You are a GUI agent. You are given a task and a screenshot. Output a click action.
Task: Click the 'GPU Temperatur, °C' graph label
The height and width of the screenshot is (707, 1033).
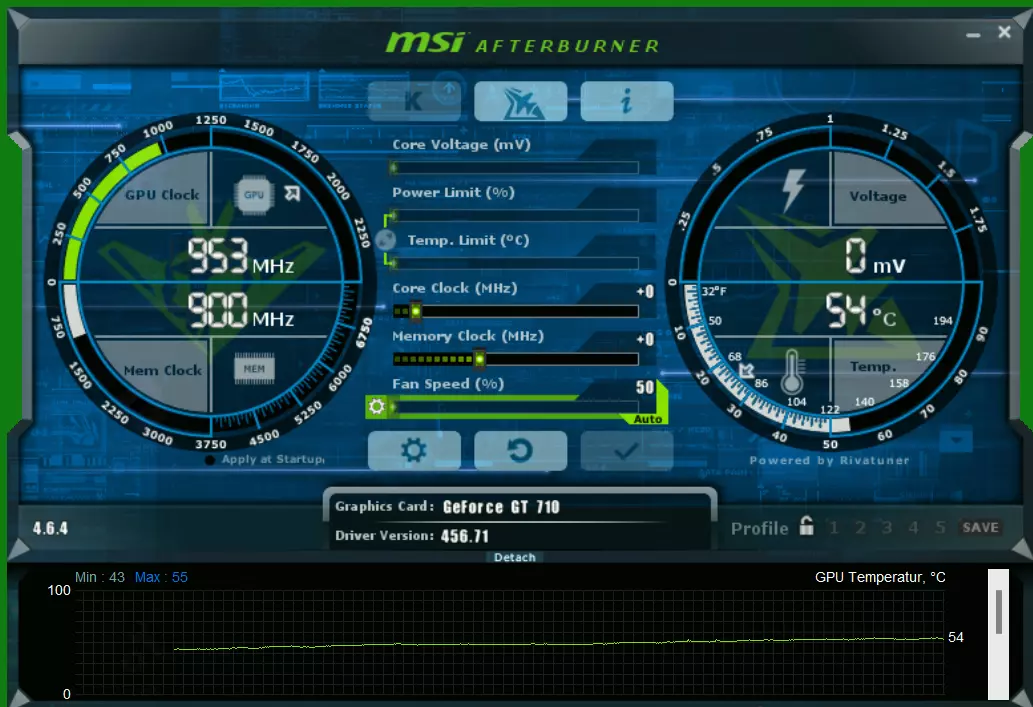point(880,578)
